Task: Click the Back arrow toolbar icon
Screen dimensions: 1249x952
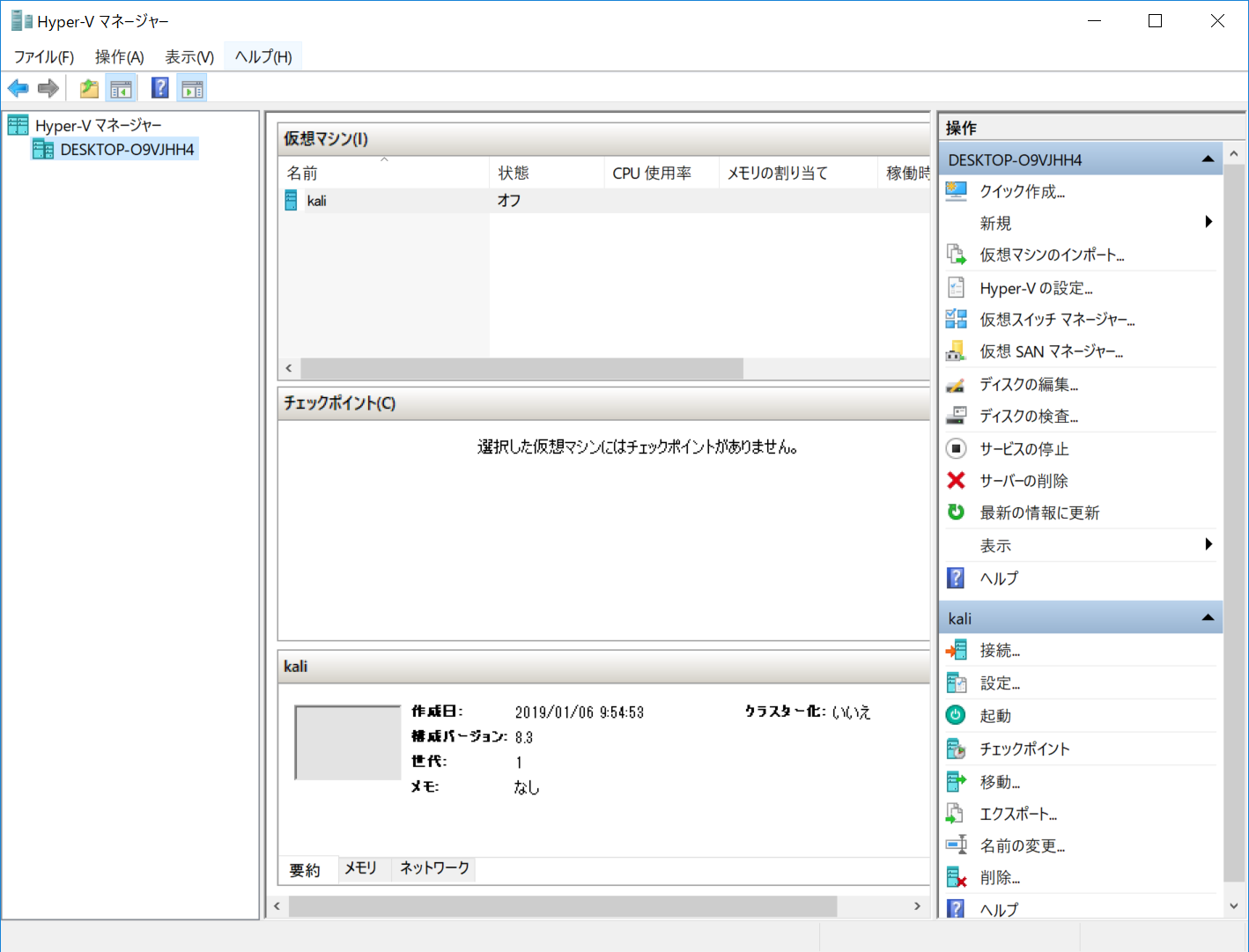Action: (x=18, y=88)
